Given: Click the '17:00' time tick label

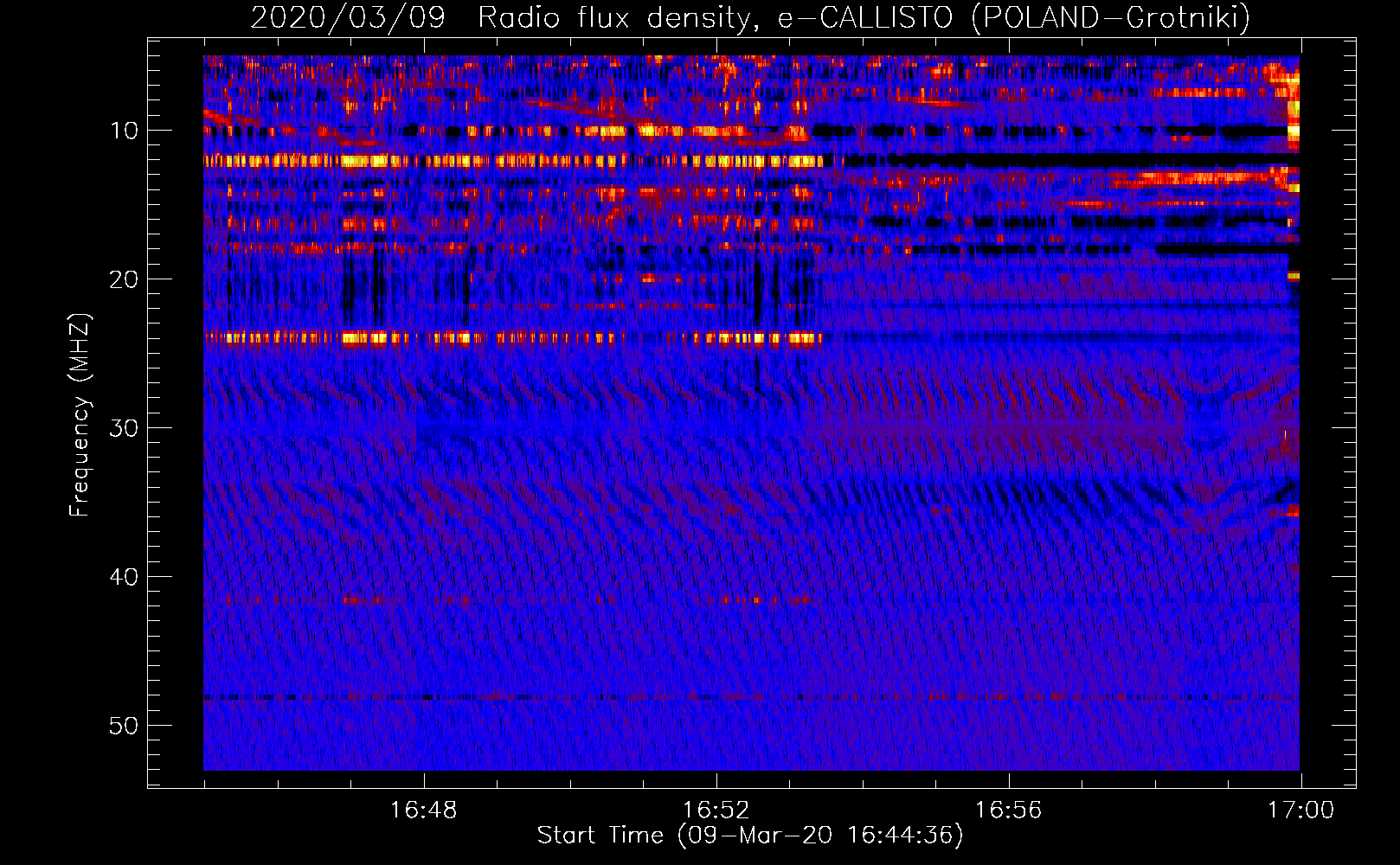Looking at the screenshot, I should click(x=1301, y=811).
